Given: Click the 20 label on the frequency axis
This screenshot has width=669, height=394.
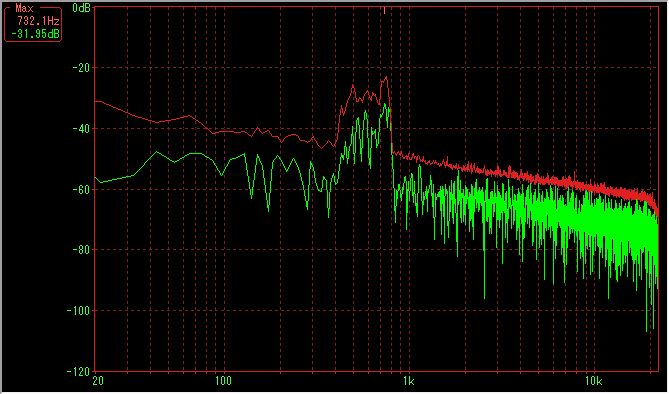Looking at the screenshot, I should click(98, 381).
